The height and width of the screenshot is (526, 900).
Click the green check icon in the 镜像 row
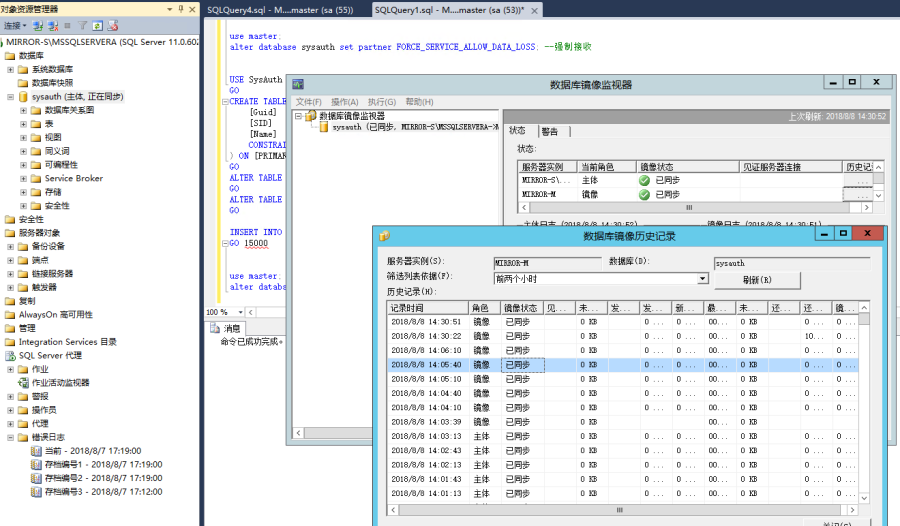(645, 195)
